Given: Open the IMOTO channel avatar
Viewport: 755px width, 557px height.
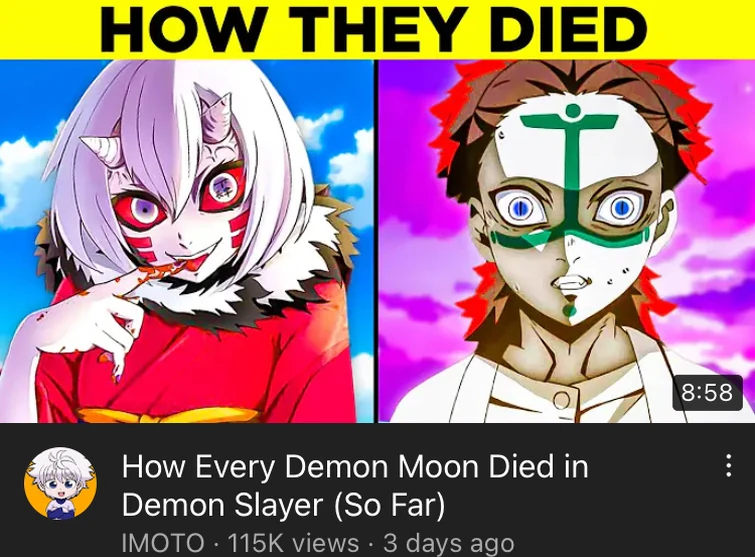Looking at the screenshot, I should (60, 483).
